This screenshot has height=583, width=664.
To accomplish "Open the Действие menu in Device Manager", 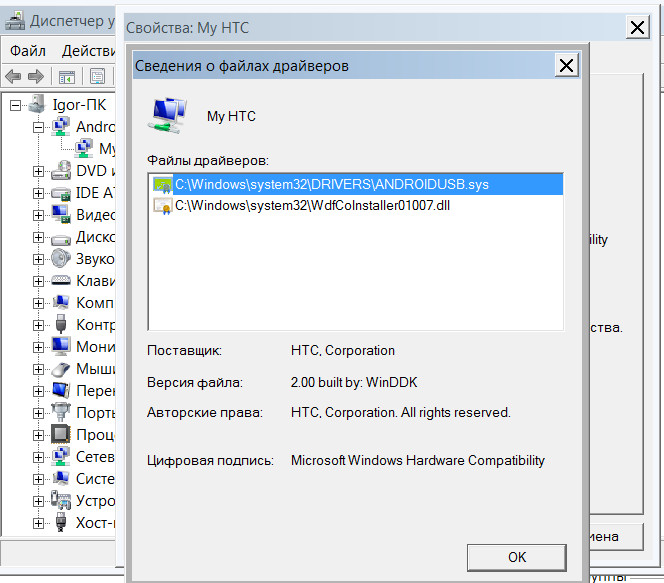I will click(x=88, y=51).
